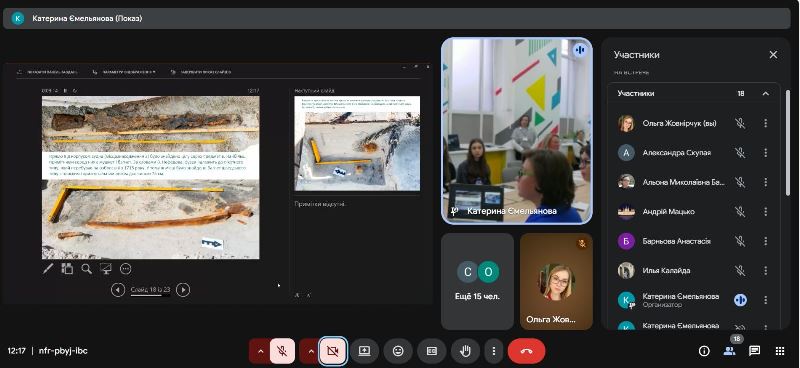Open more options for Александра Скупая
Screen dimensions: 800x368
[x=765, y=153]
